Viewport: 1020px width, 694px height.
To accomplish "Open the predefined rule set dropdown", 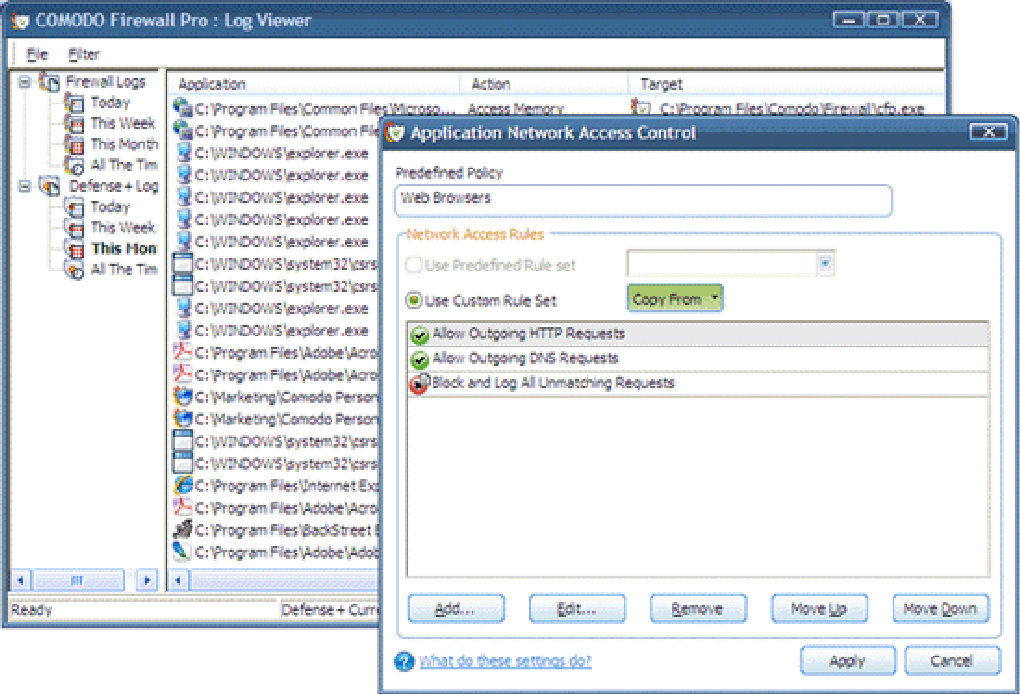I will [x=825, y=263].
